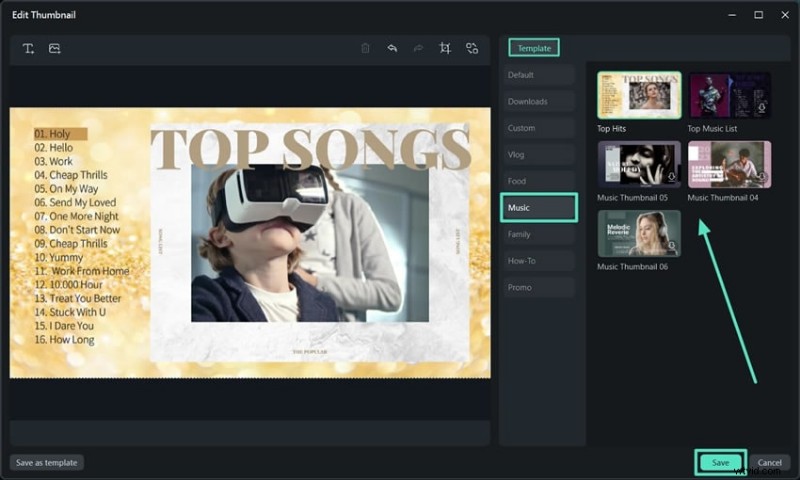The height and width of the screenshot is (480, 800).
Task: Open the Template tab
Action: click(534, 48)
